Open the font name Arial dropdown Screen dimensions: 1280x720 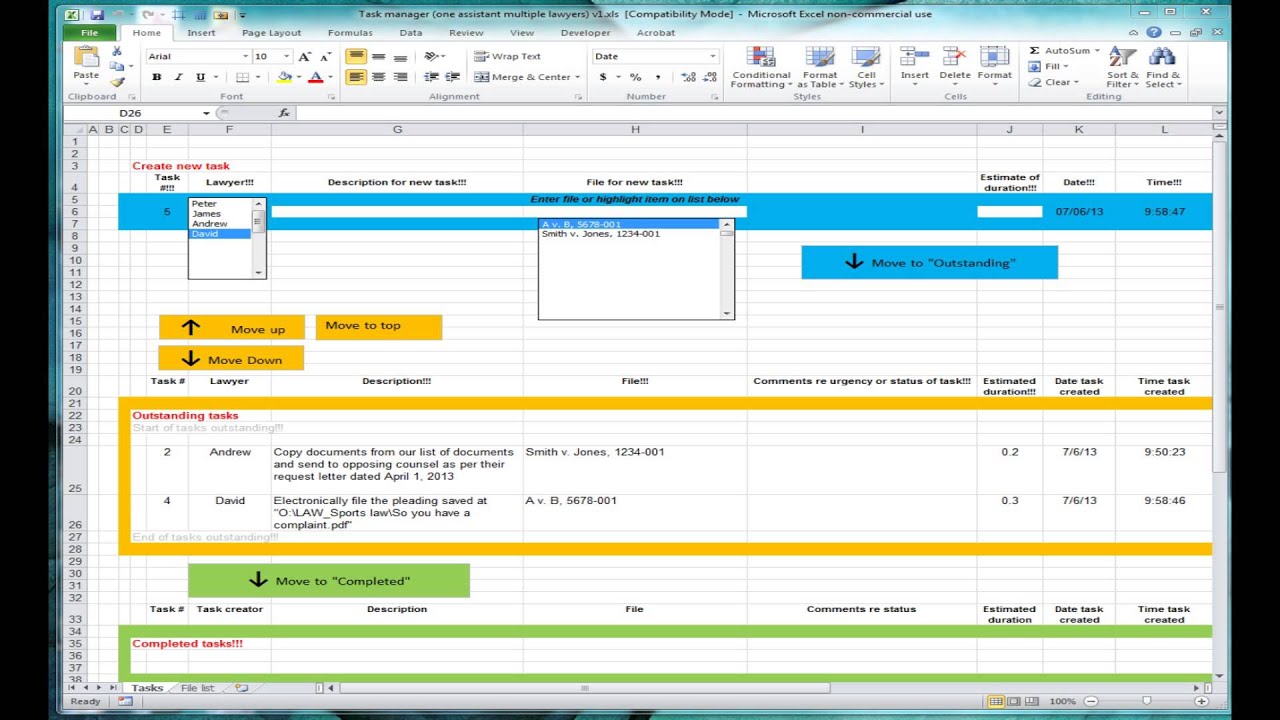[x=245, y=57]
